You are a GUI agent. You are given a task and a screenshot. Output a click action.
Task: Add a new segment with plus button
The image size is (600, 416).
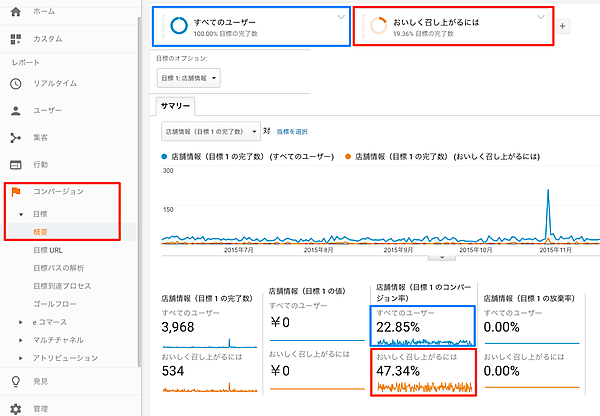(x=563, y=26)
